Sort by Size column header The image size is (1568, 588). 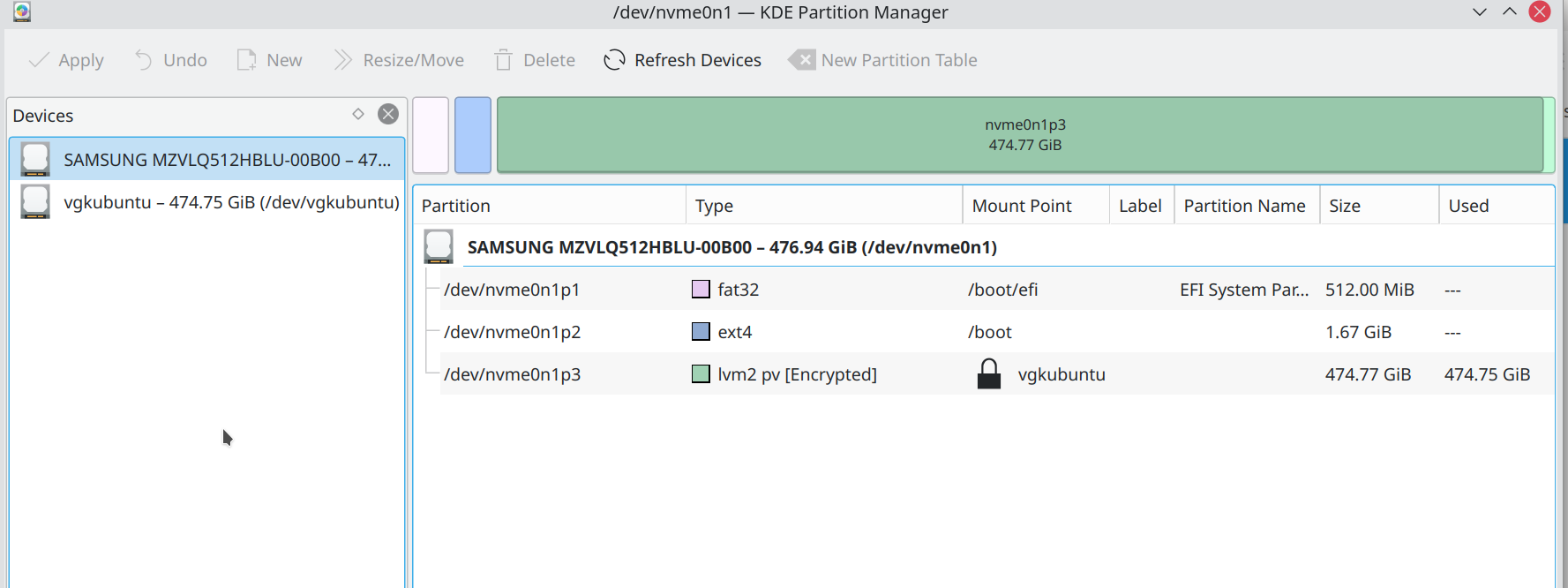coord(1379,206)
